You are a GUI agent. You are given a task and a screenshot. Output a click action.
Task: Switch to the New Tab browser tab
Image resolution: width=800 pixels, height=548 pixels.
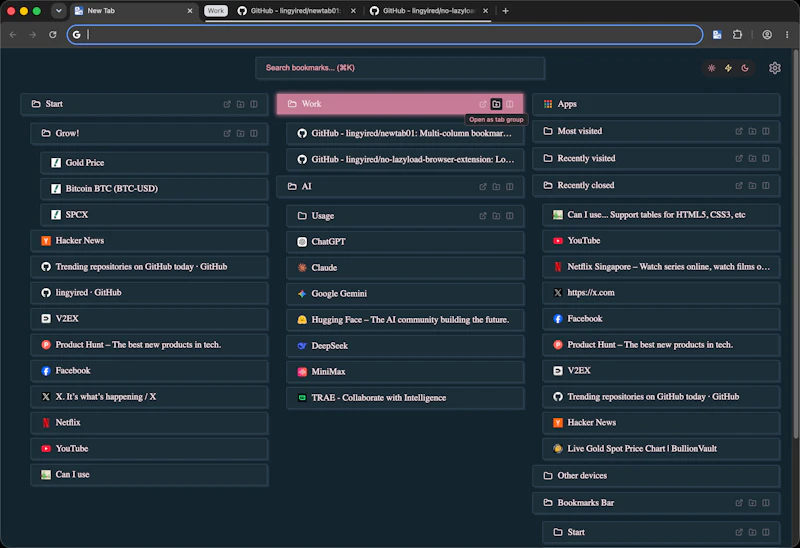coord(134,11)
